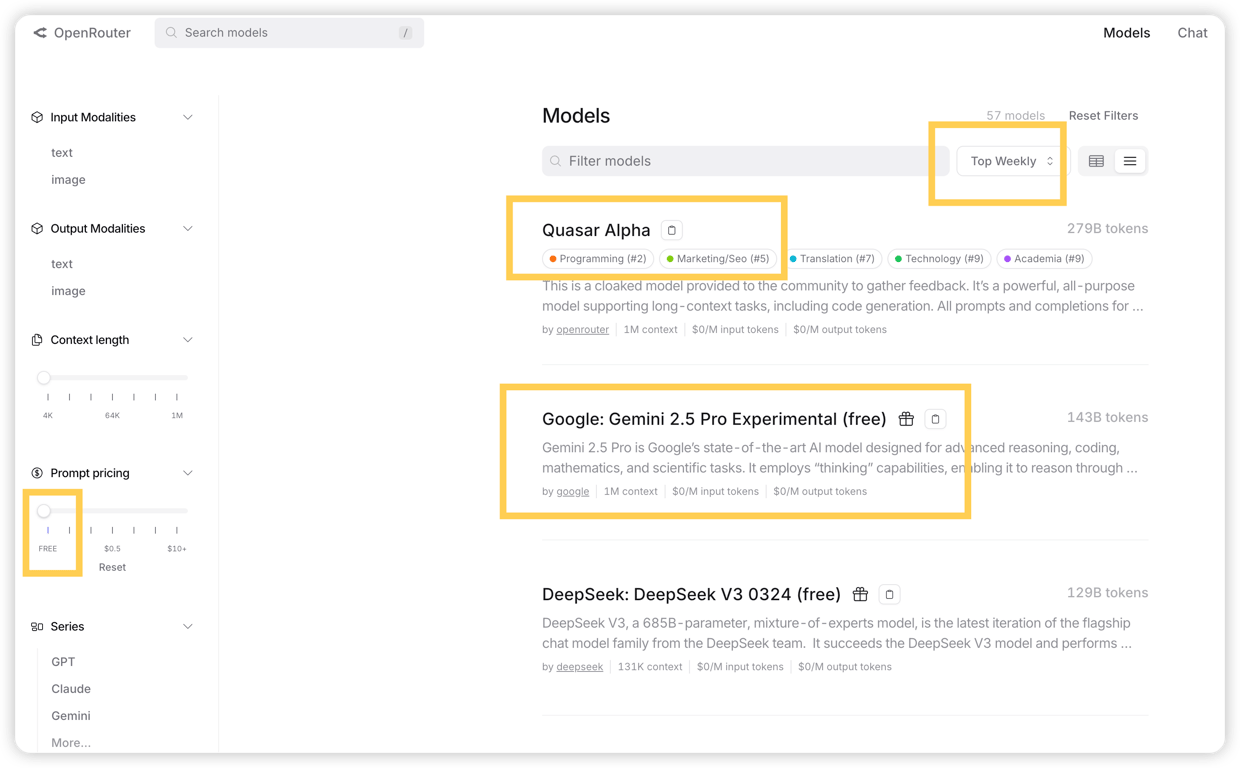Click the Output Modalities cube icon
1240x768 pixels.
coord(37,228)
